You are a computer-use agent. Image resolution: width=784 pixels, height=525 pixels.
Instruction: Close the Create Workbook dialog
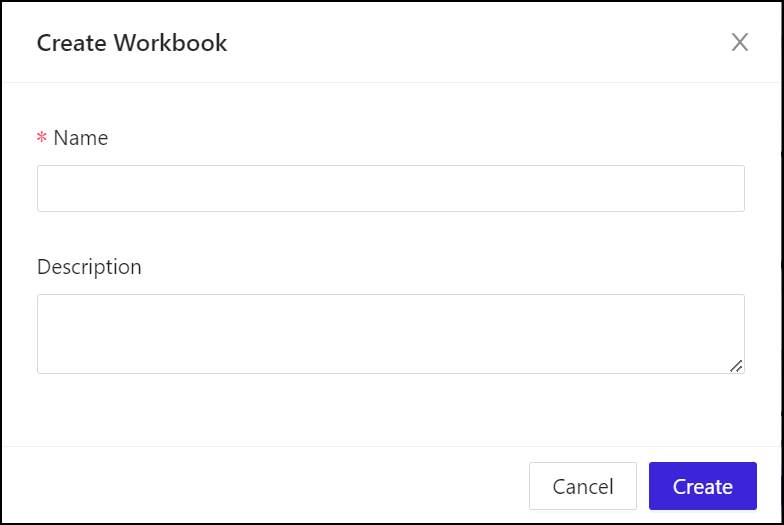tap(739, 42)
